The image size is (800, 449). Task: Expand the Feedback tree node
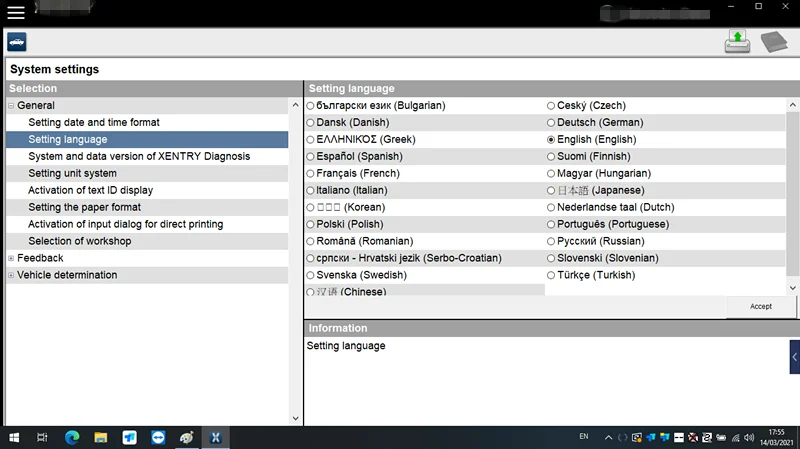pos(11,258)
